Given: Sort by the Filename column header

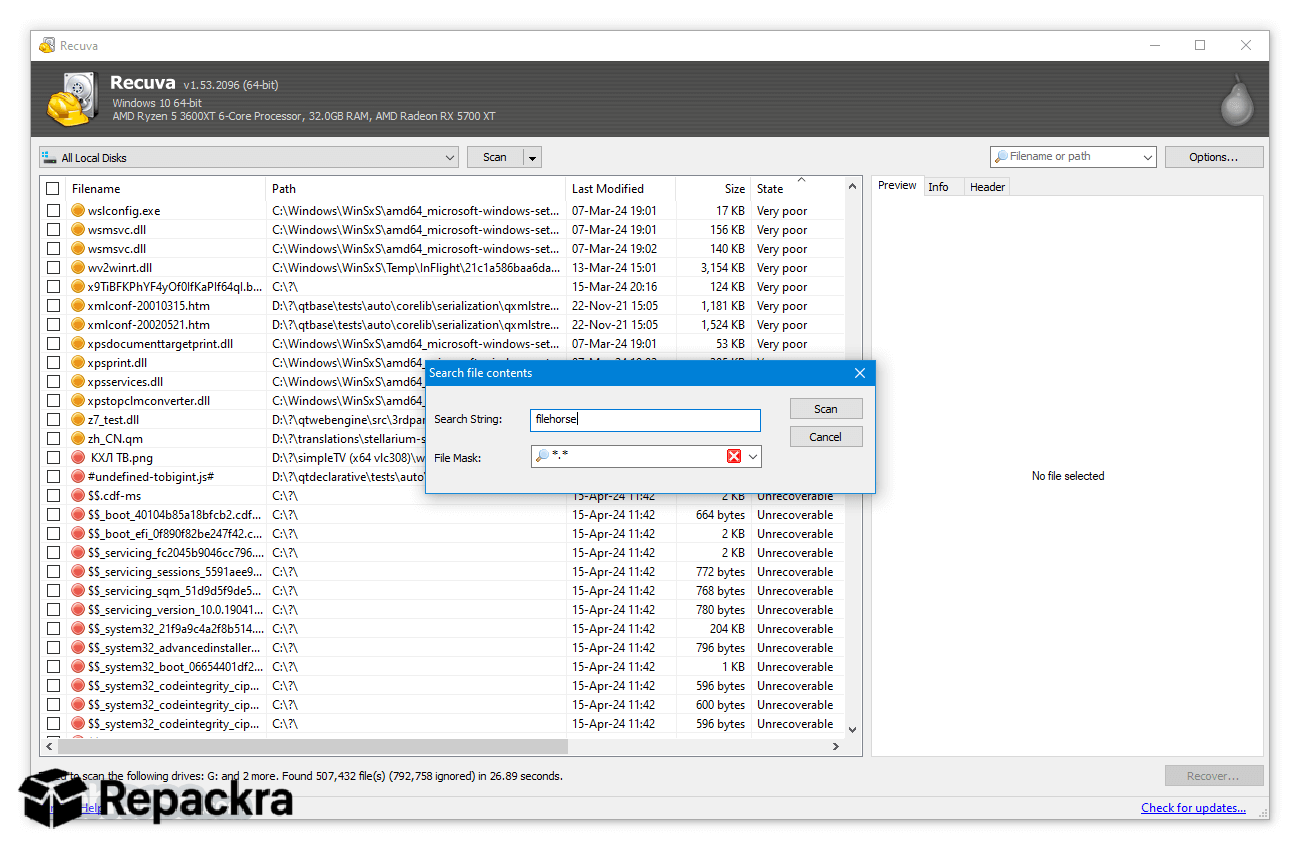Looking at the screenshot, I should [166, 188].
